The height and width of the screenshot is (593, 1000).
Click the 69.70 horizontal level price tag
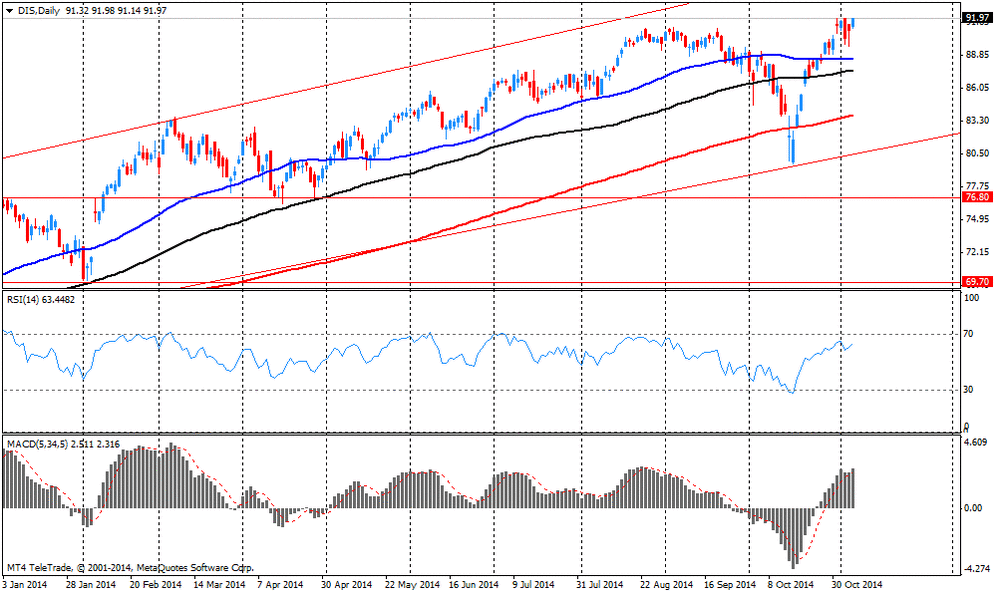975,283
